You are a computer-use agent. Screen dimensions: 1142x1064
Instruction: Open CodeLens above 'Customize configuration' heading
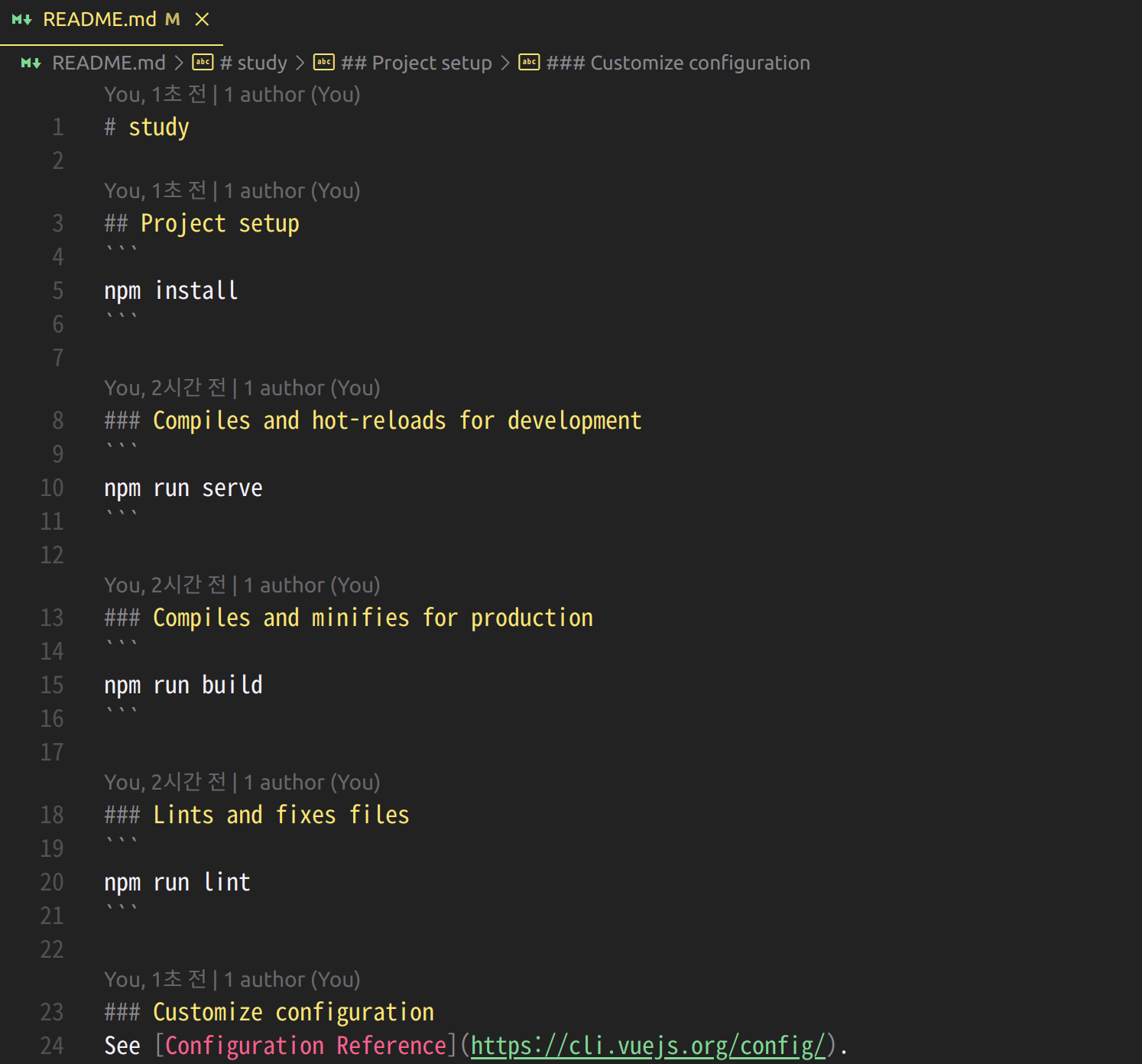232,980
